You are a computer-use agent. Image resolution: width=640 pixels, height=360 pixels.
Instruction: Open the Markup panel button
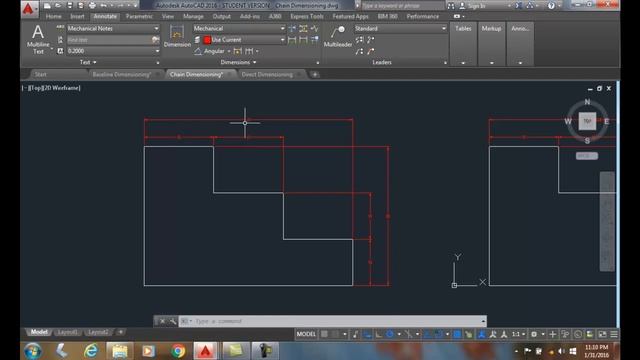tap(491, 44)
